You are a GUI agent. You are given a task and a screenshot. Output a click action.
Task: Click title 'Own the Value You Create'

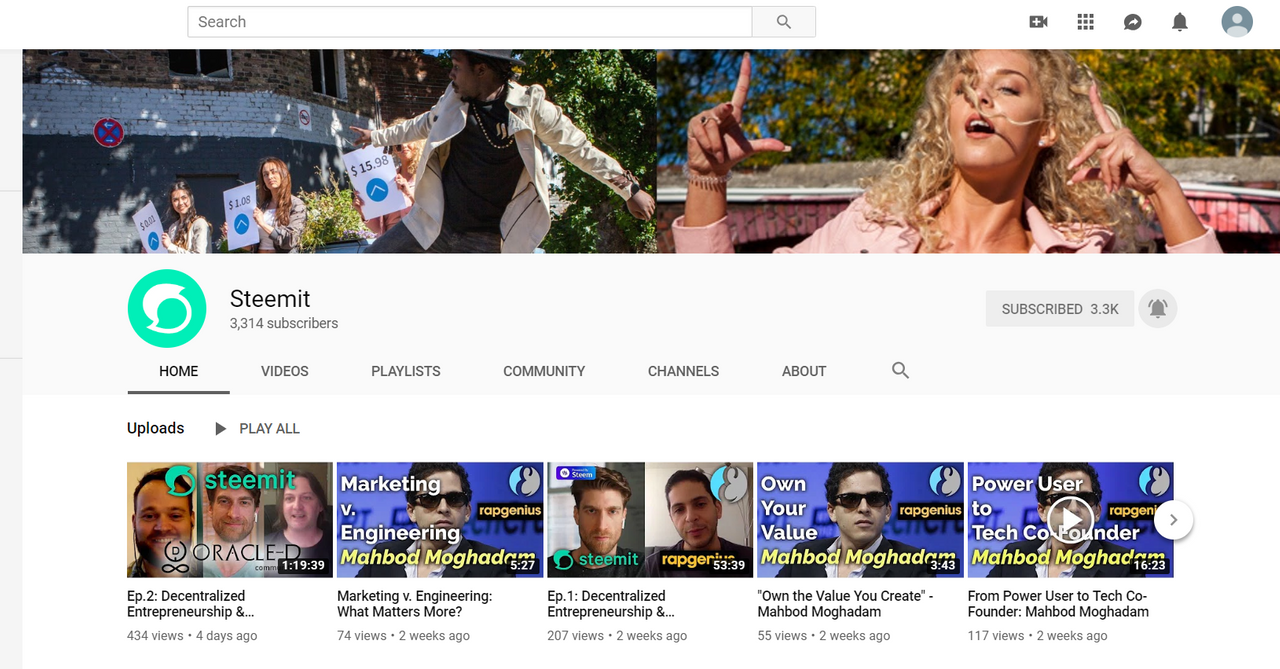pyautogui.click(x=845, y=604)
